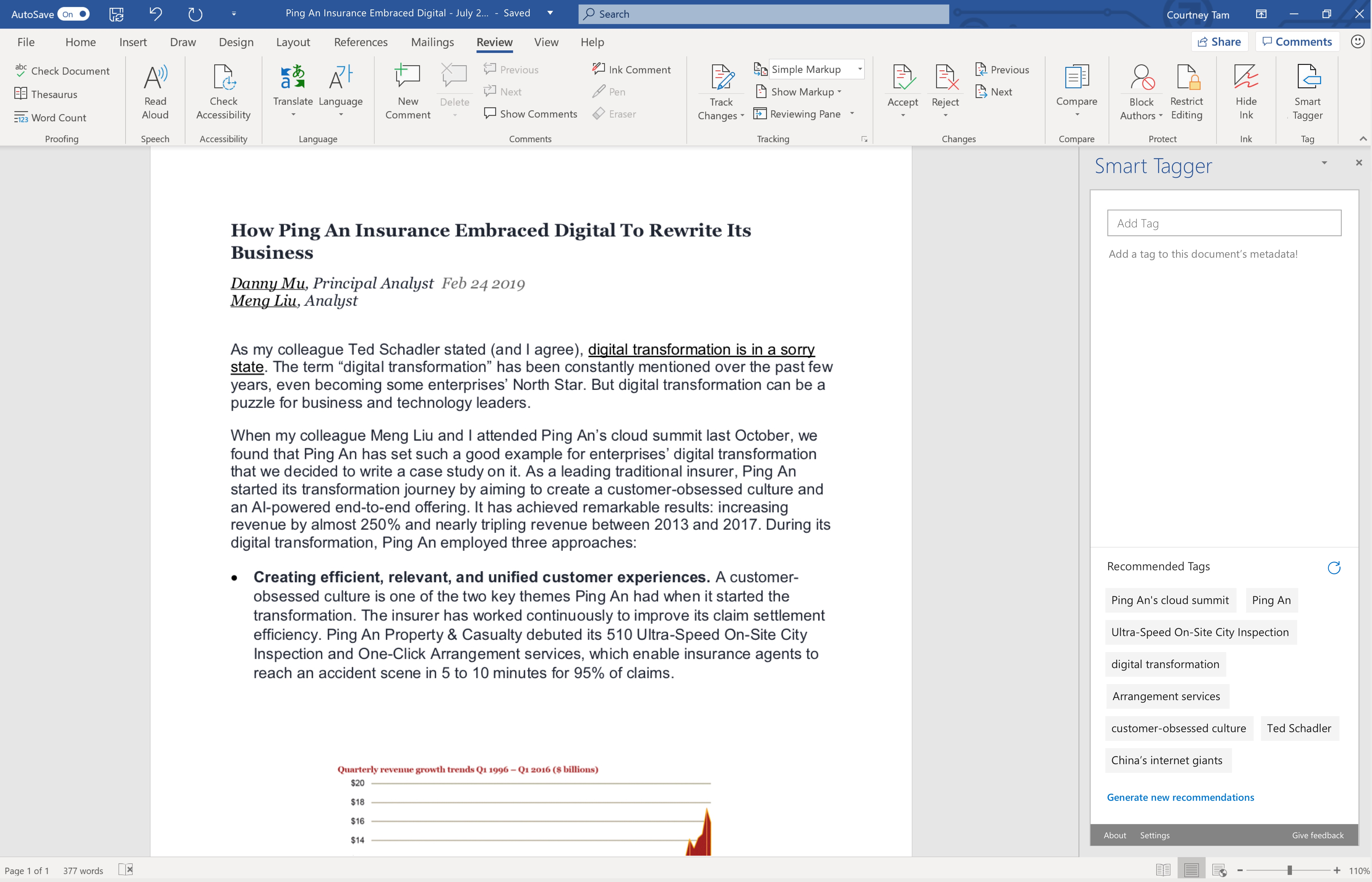Image resolution: width=1372 pixels, height=882 pixels.
Task: Refresh recommended tags icon
Action: (x=1334, y=567)
